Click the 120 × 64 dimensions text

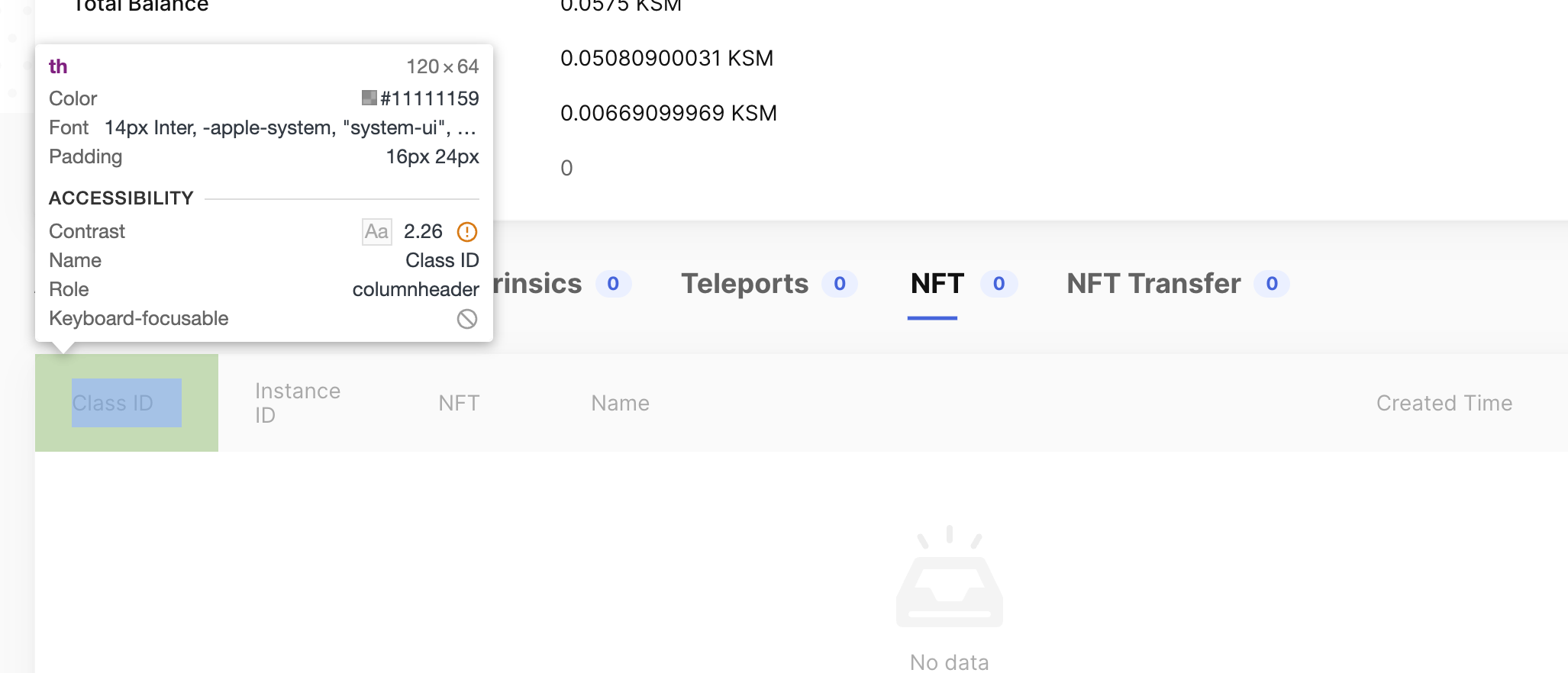tap(443, 66)
